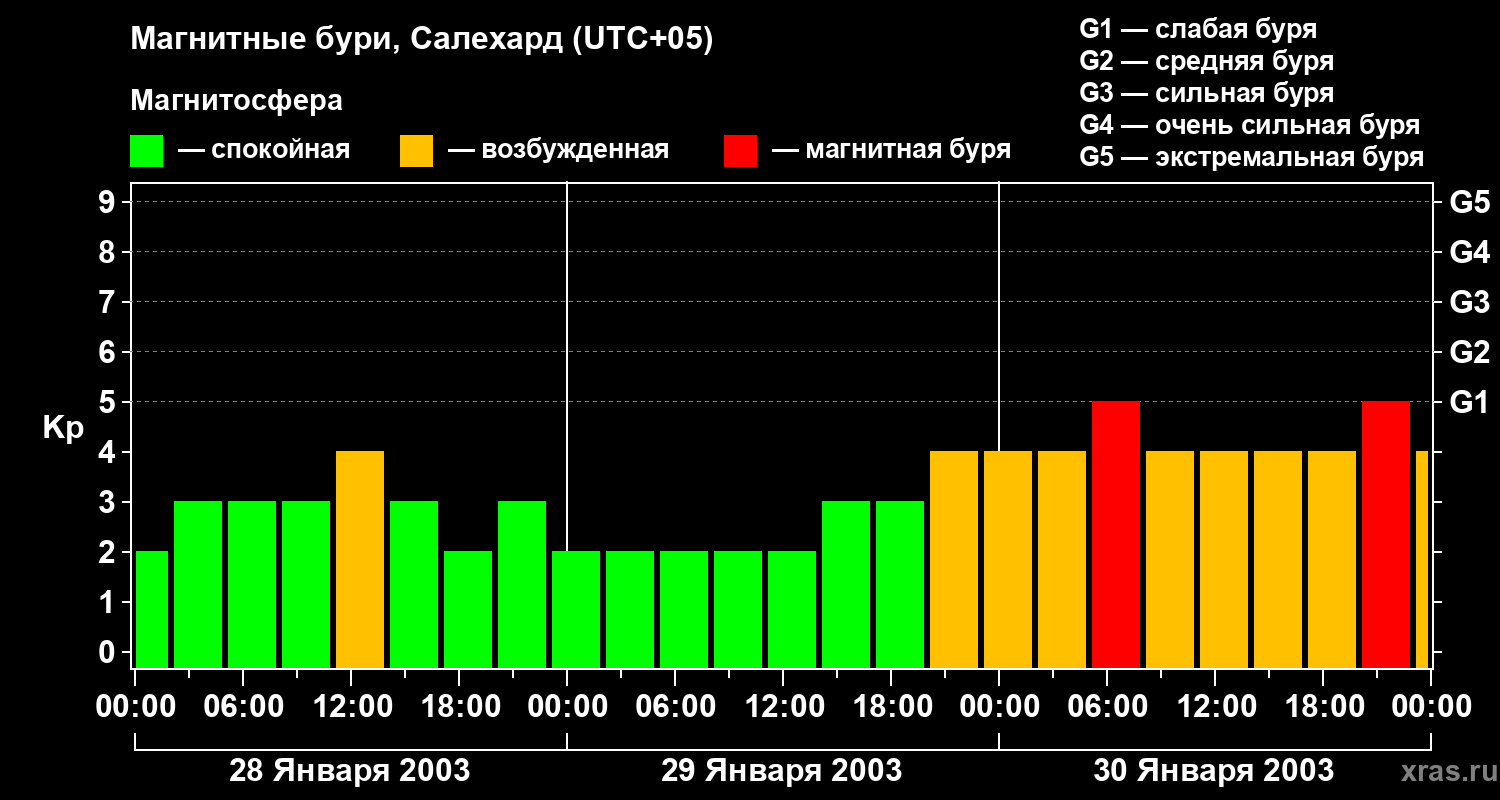The image size is (1500, 800).
Task: Click the '— магнитная буря' legend label
Action: click(x=891, y=150)
